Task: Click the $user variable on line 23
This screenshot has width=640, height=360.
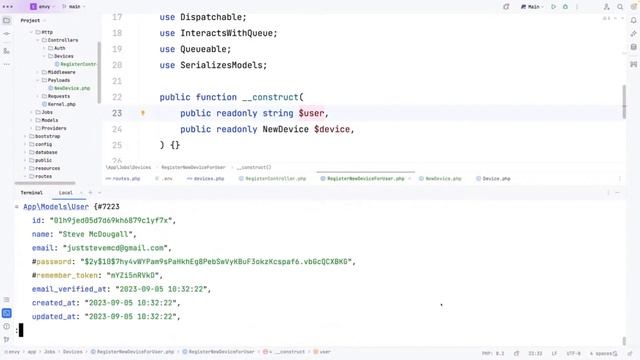Action: 311,113
